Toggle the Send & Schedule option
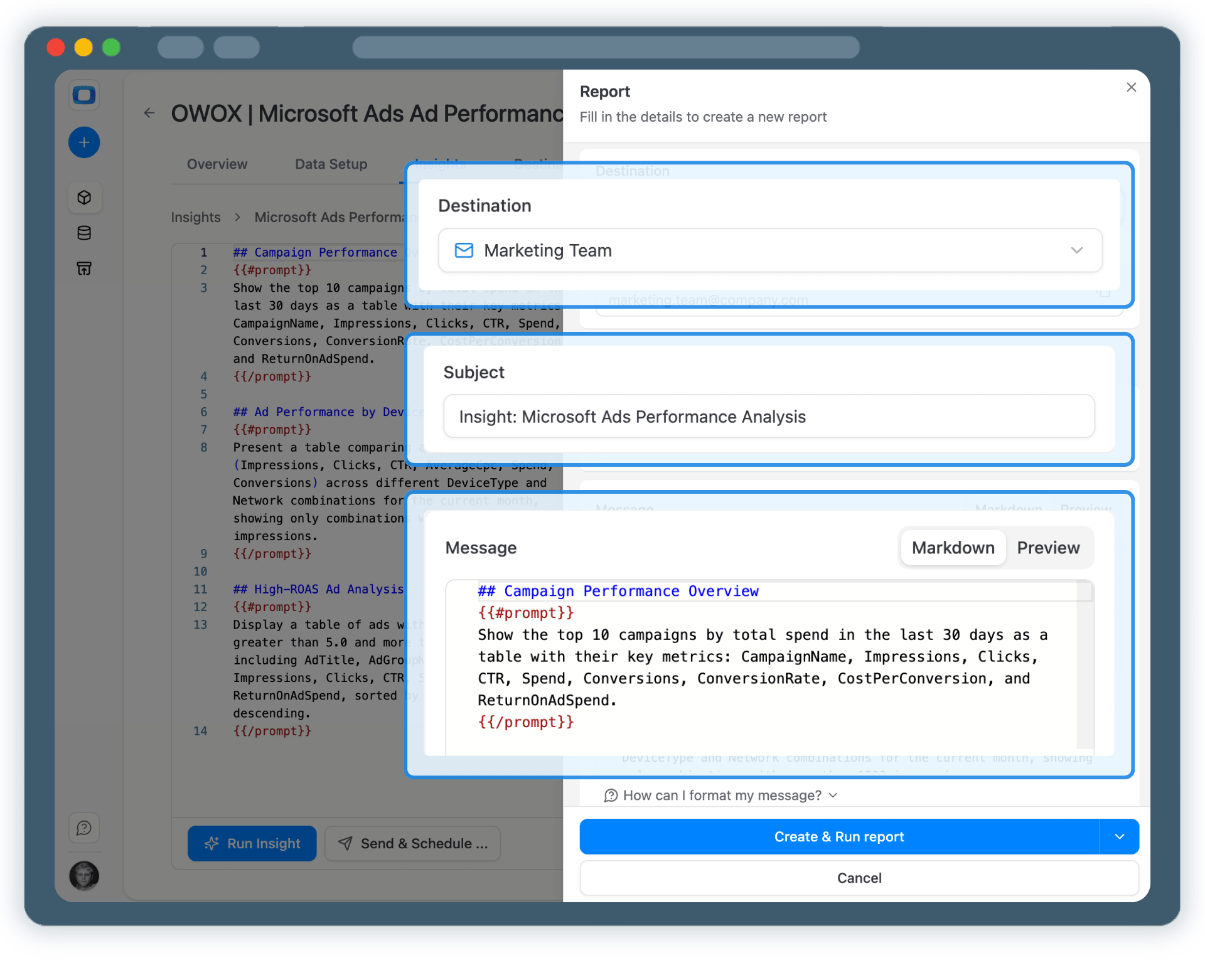 tap(412, 843)
